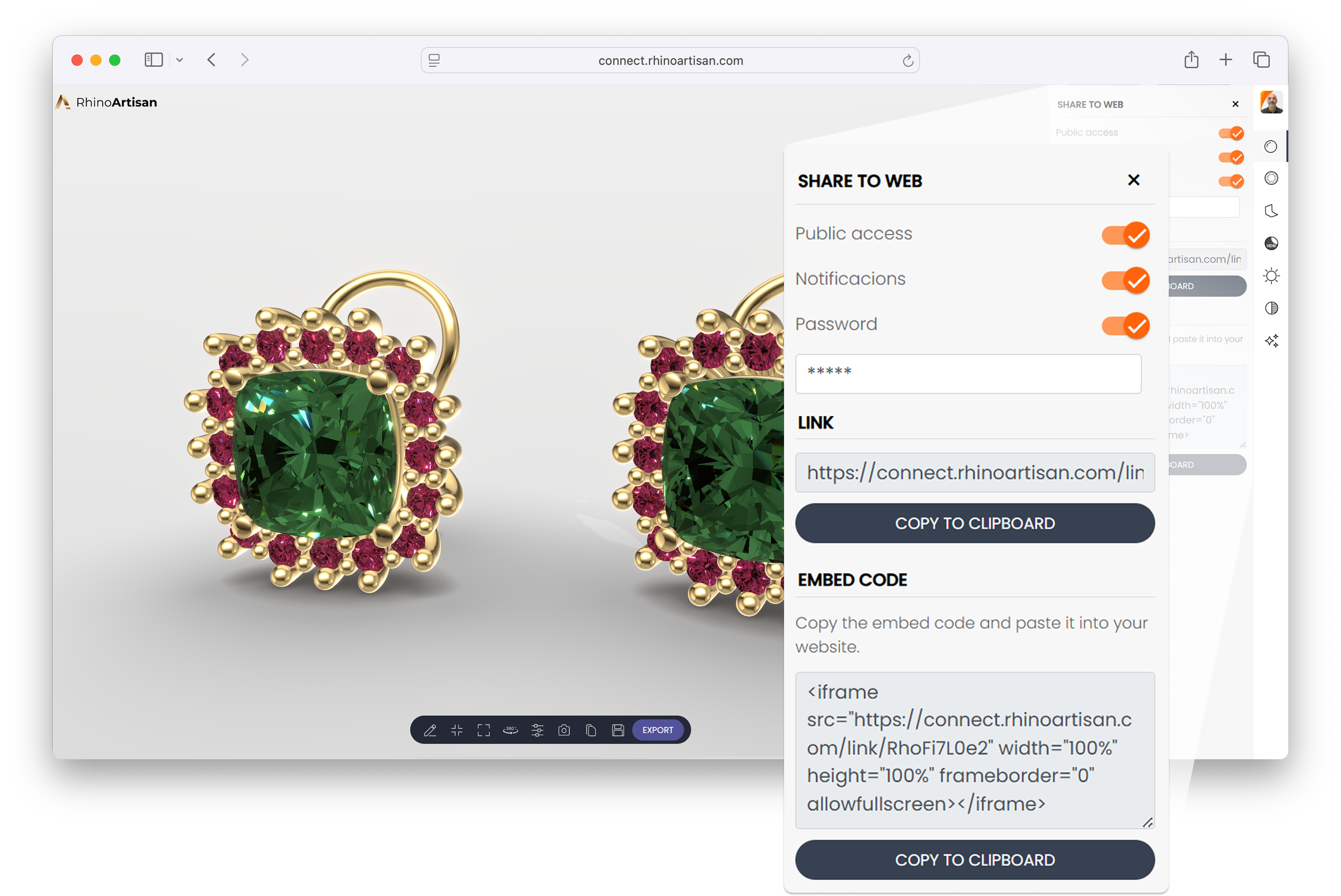Open the Safari share icon

(1191, 59)
